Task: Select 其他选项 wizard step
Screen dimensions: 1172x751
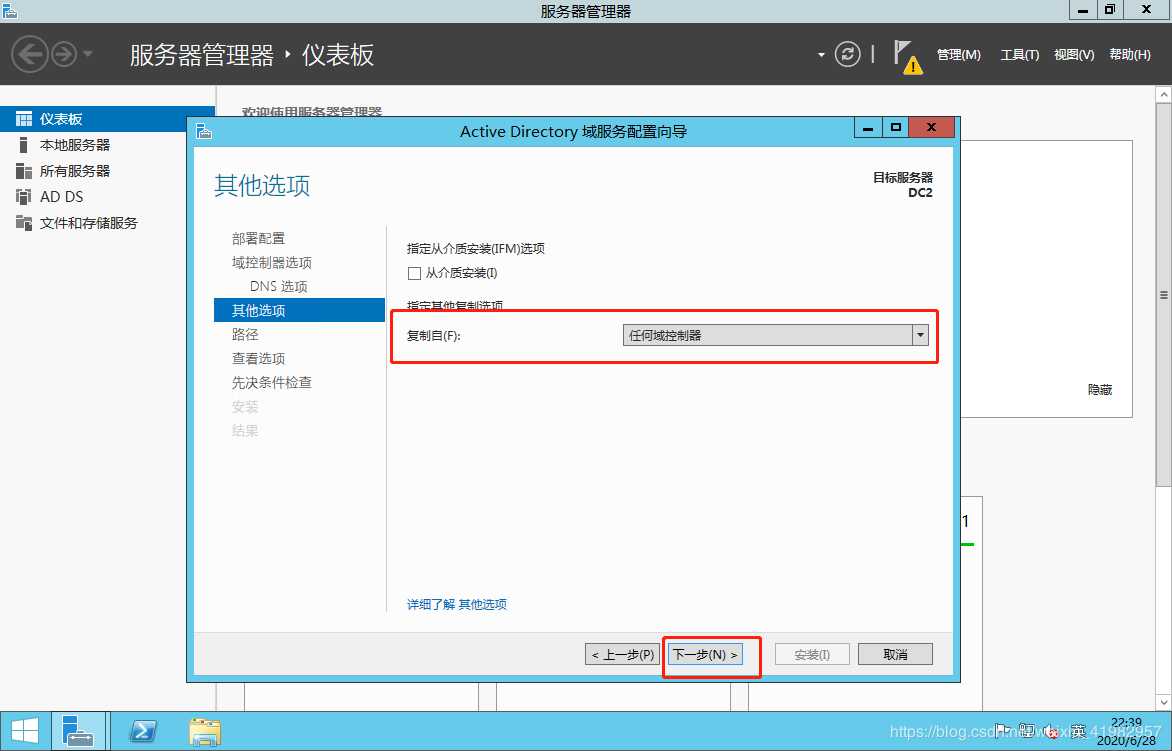Action: 299,310
